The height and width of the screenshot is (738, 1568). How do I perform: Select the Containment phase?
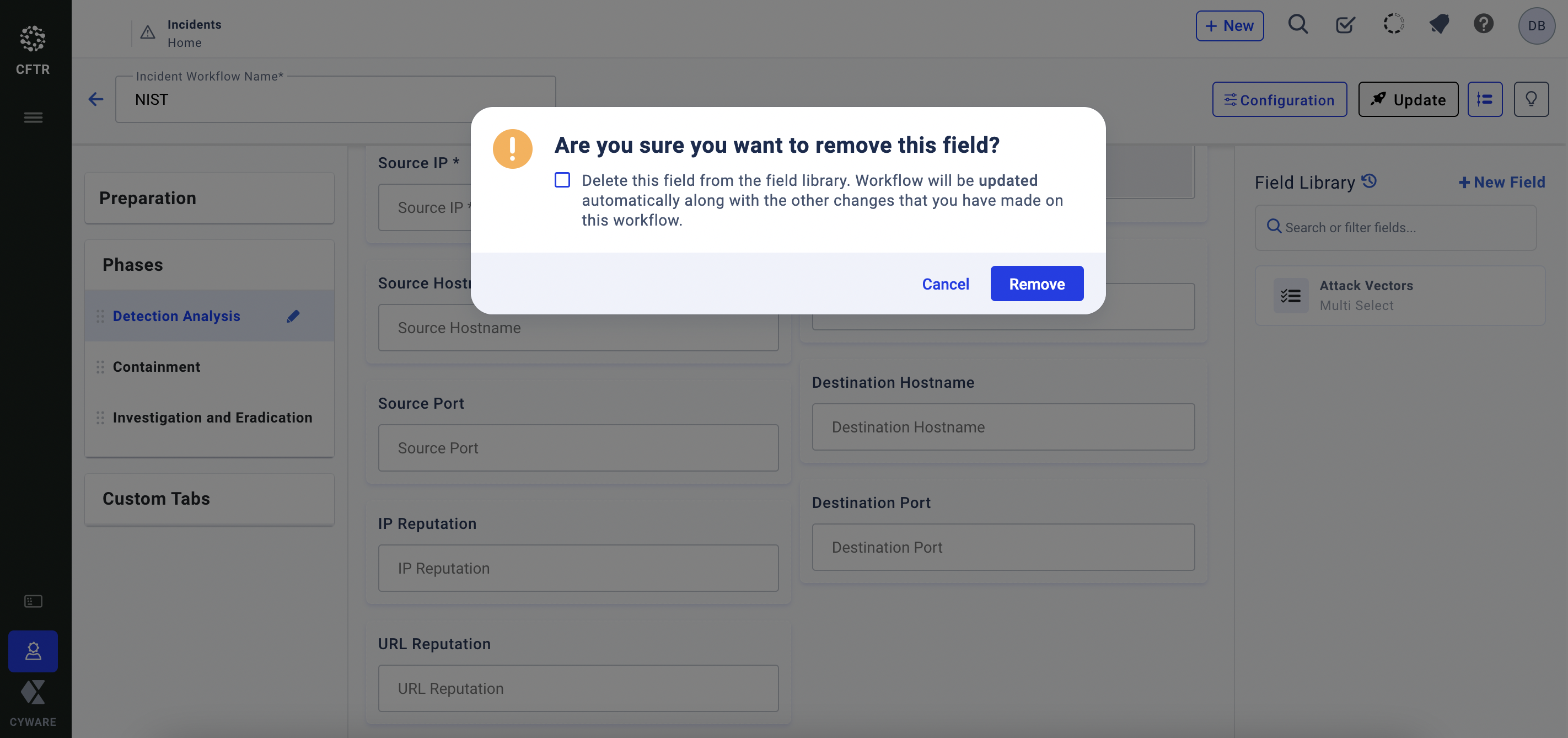[157, 367]
